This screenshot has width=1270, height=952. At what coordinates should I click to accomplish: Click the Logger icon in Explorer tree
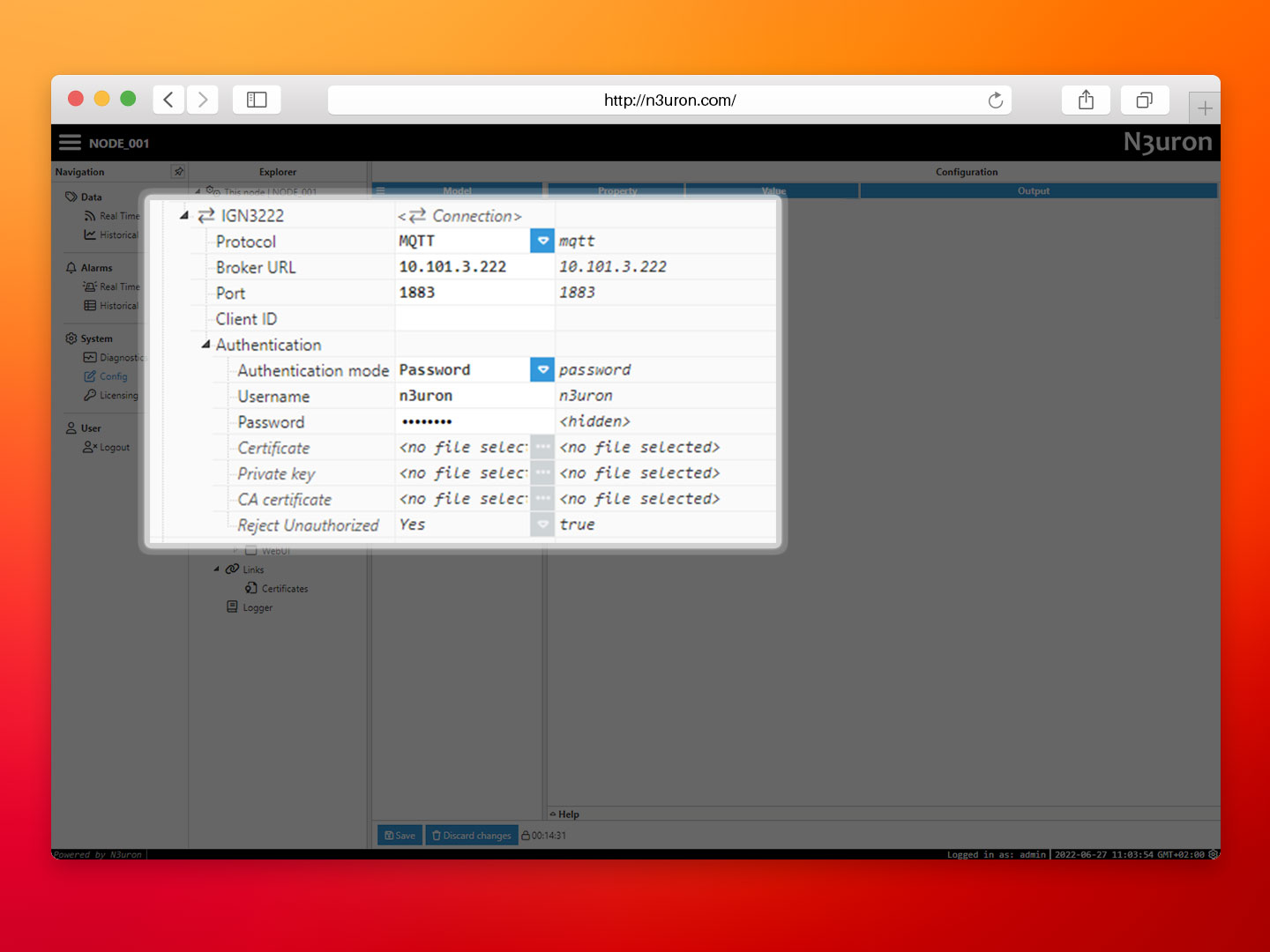[232, 606]
